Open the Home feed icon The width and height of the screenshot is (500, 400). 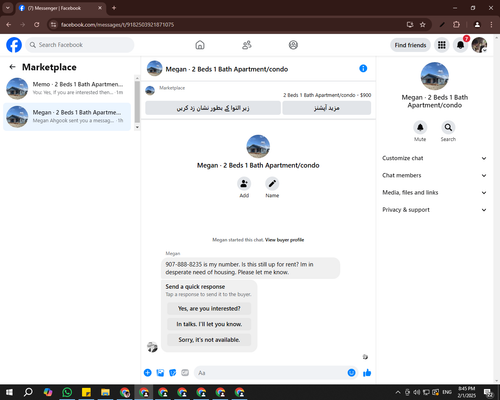click(x=200, y=45)
